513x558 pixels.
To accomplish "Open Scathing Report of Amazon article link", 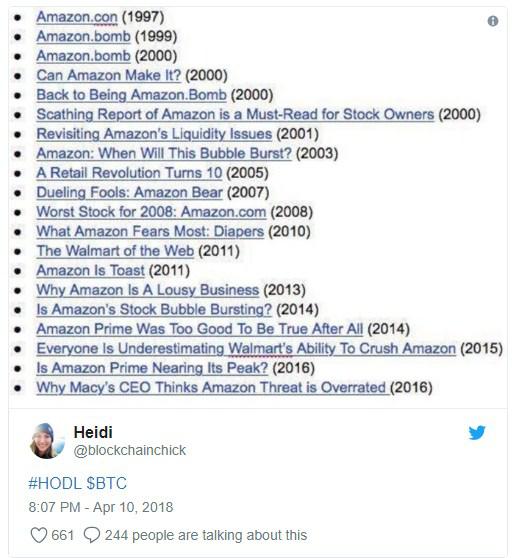I will click(235, 115).
